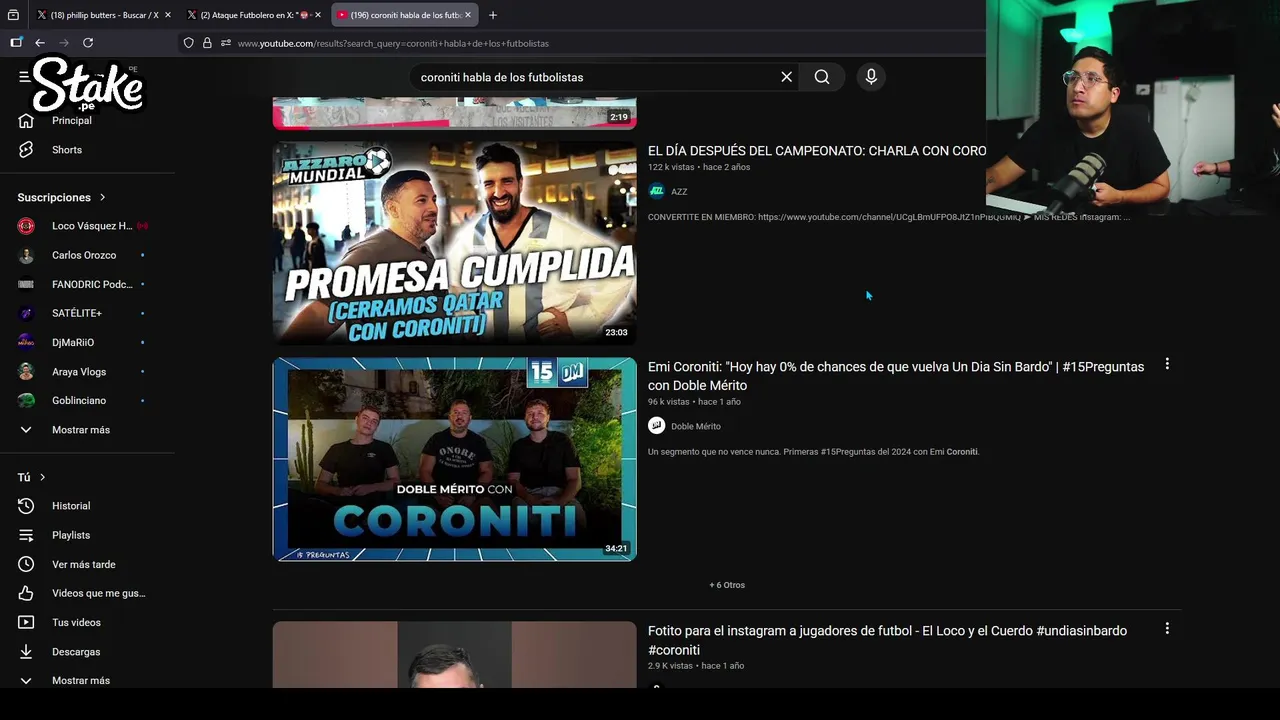Open options menu for Fotito para el instagram video
1280x720 pixels.
pyautogui.click(x=1167, y=629)
